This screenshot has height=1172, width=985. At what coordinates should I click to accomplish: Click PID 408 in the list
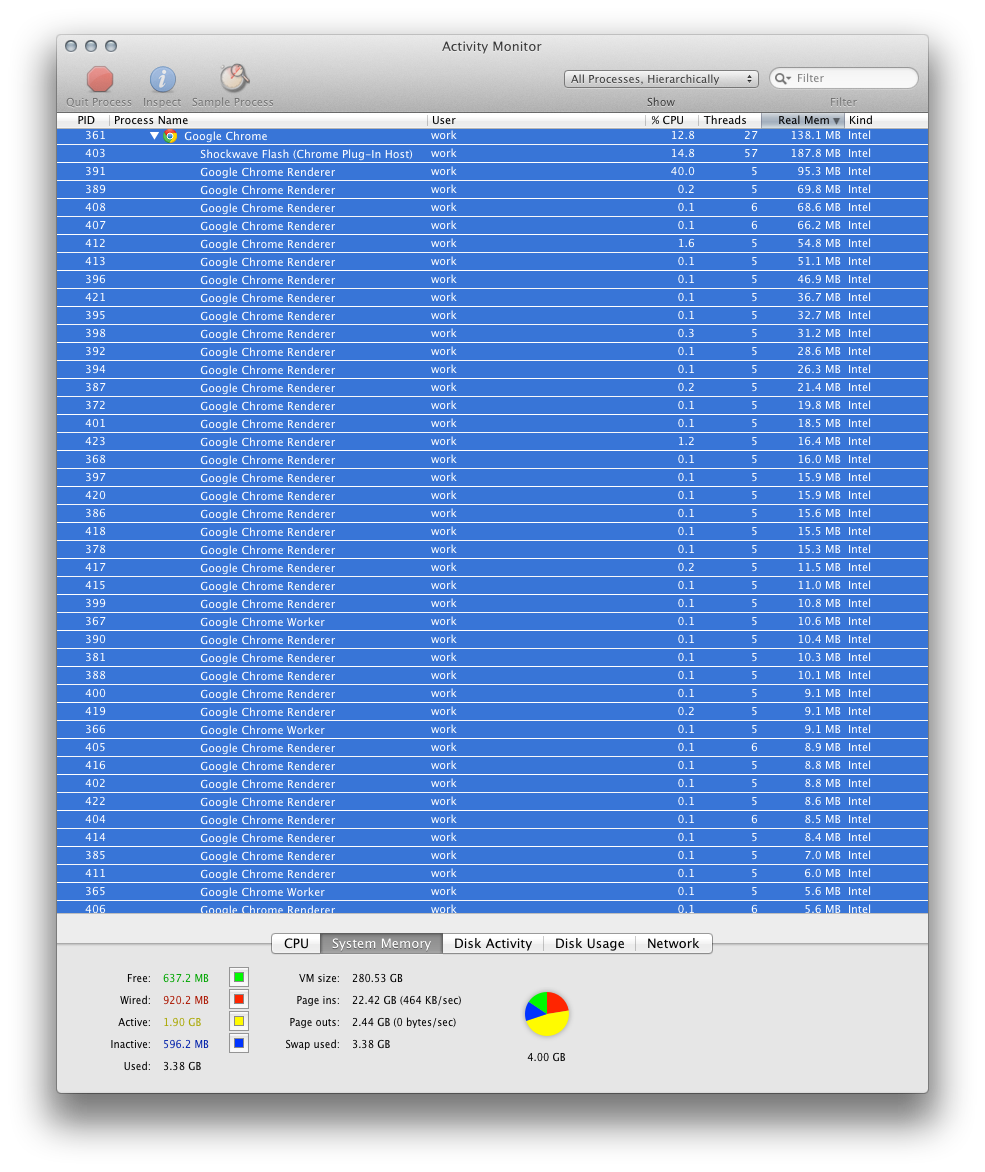(x=96, y=207)
